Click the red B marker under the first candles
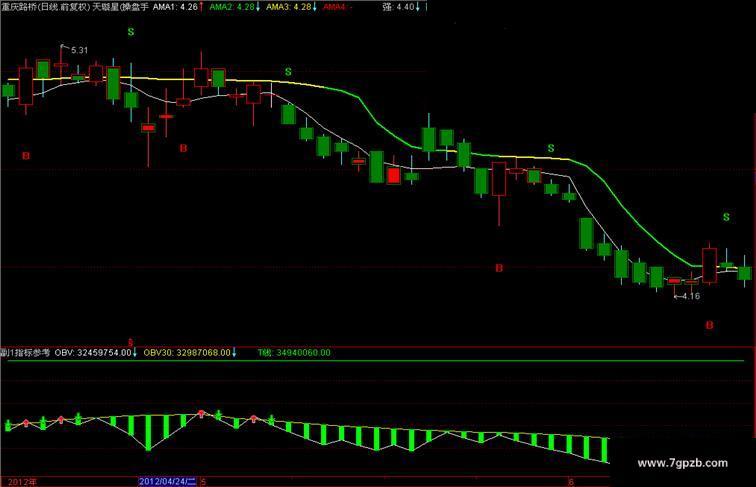Screen dimensions: 756x487 click(26, 156)
